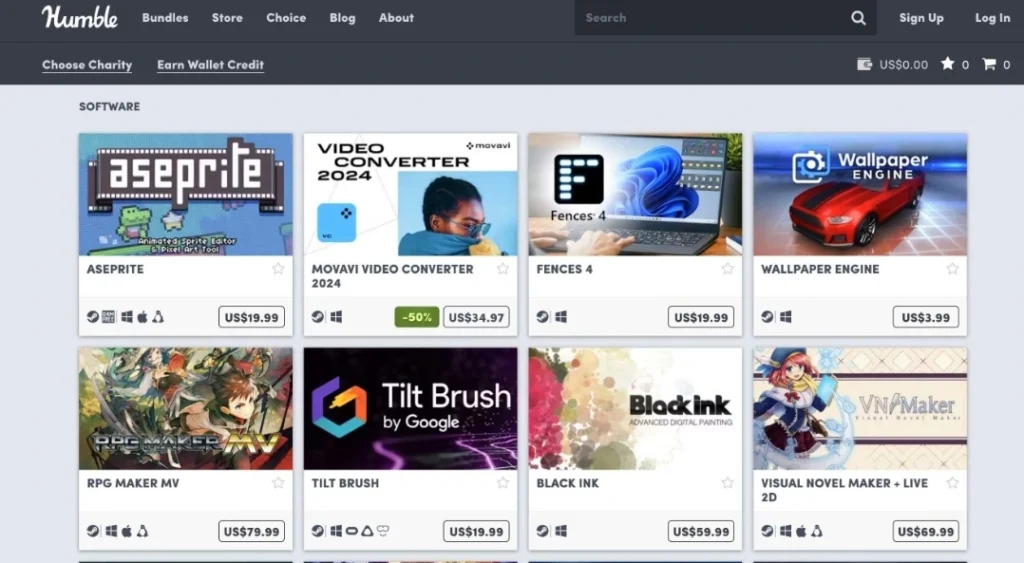Click the -50% discount badge on Movavi
The height and width of the screenshot is (563, 1024).
point(417,317)
